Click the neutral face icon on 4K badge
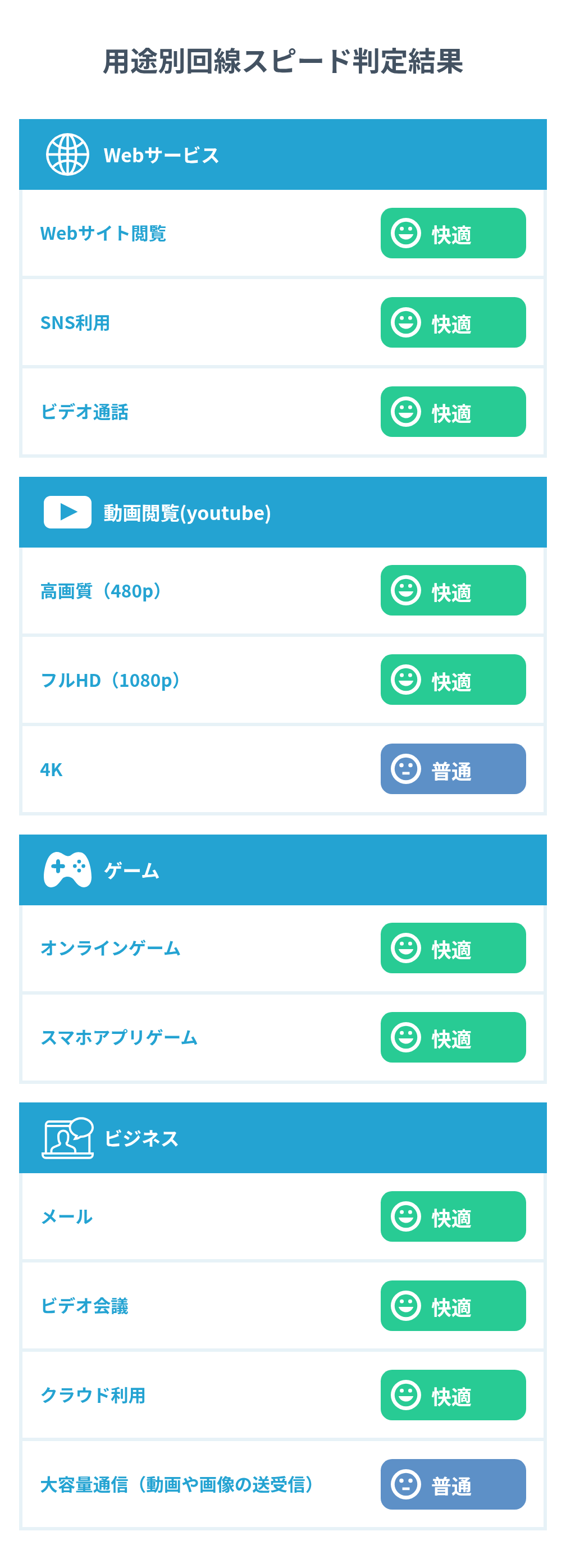The image size is (566, 1568). pos(406,769)
